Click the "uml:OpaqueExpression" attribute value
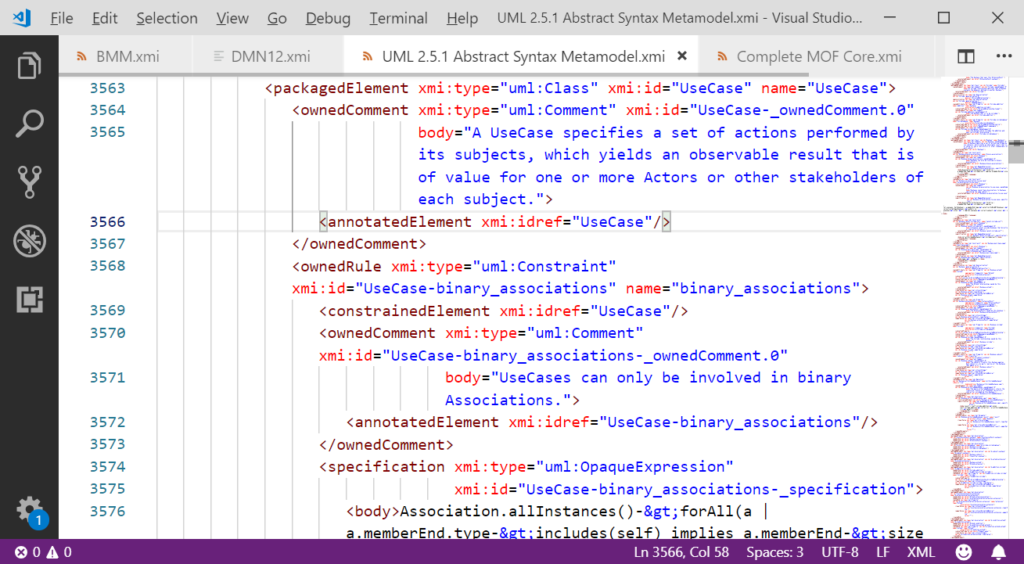 (x=635, y=467)
